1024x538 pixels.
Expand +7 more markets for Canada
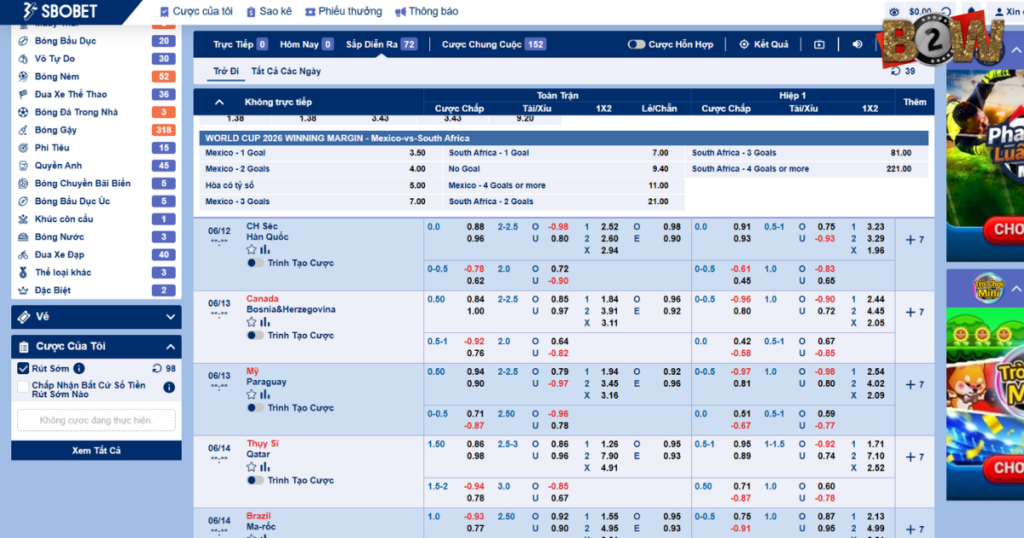pos(914,312)
